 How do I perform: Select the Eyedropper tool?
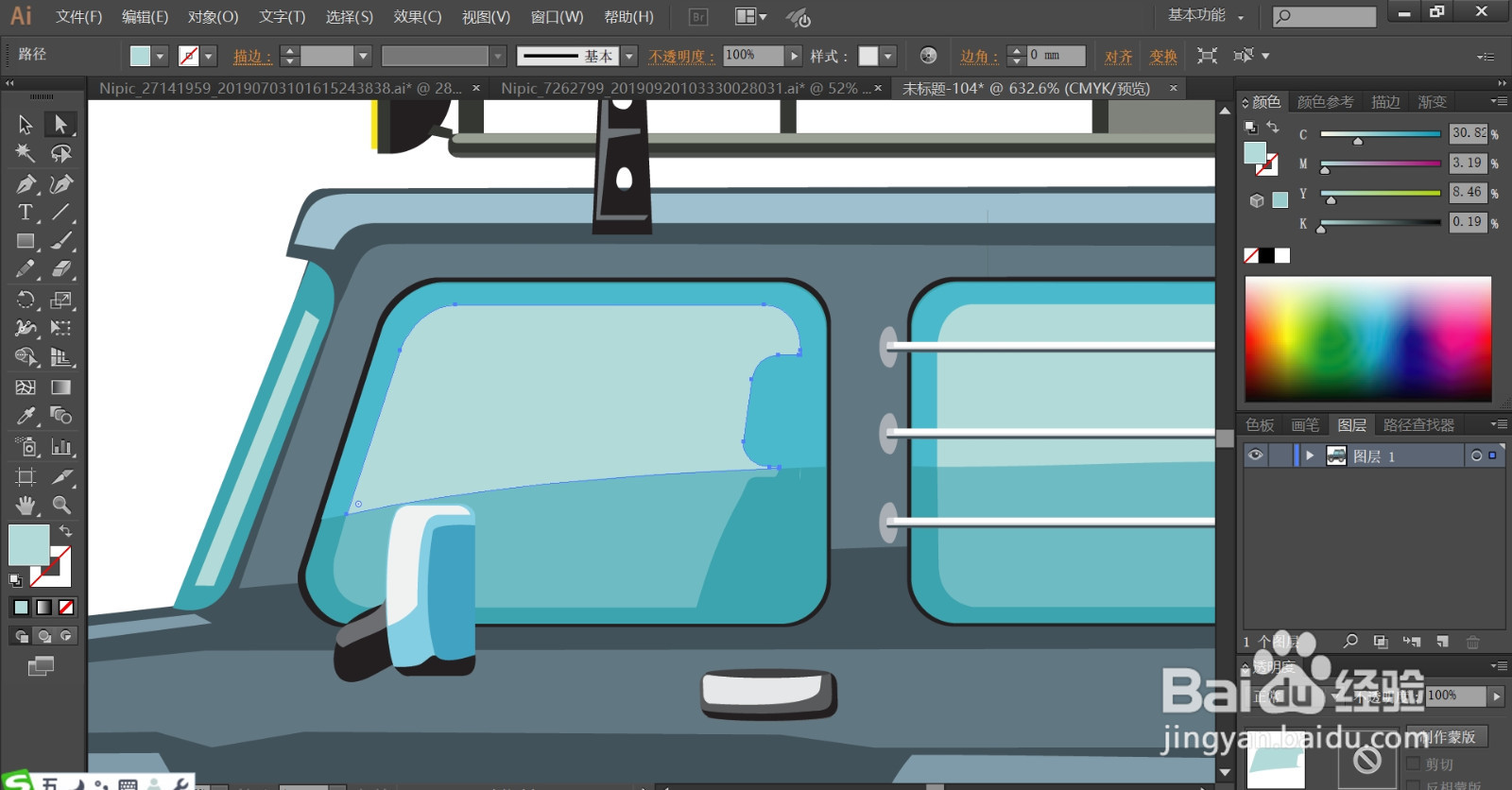[26, 416]
